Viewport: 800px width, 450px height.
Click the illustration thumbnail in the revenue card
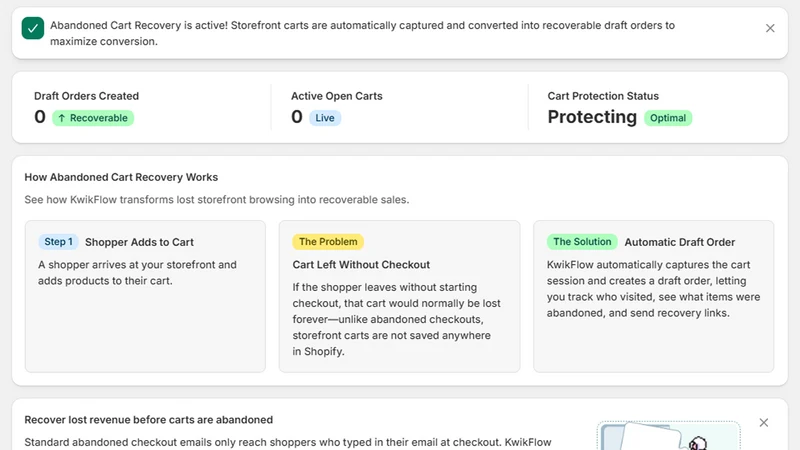click(669, 436)
